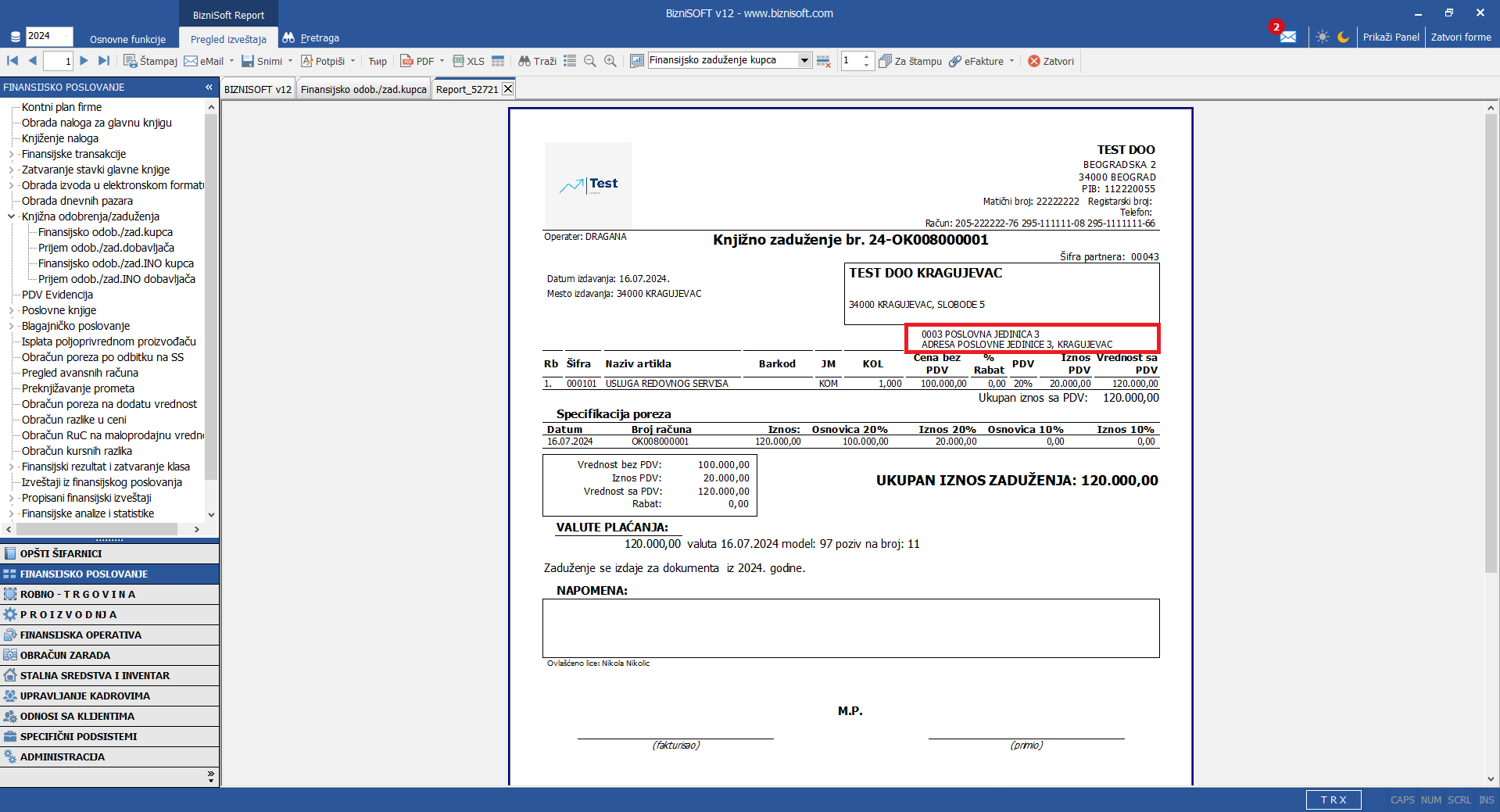Expand the PDF export dropdown arrow
Image resolution: width=1500 pixels, height=812 pixels.
coord(442,61)
